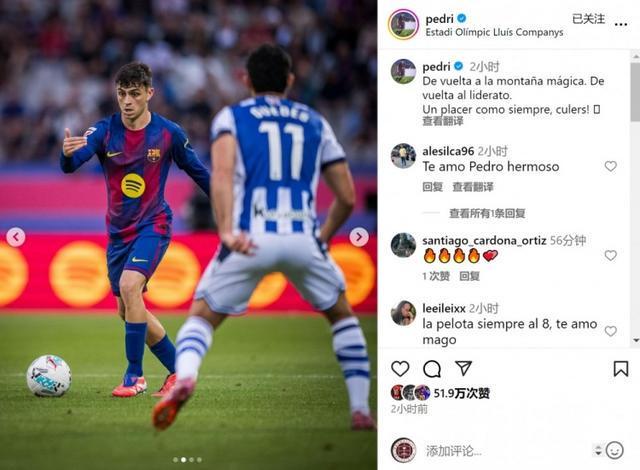The width and height of the screenshot is (640, 470).
Task: Like leeileixx's comment
Action: point(610,331)
